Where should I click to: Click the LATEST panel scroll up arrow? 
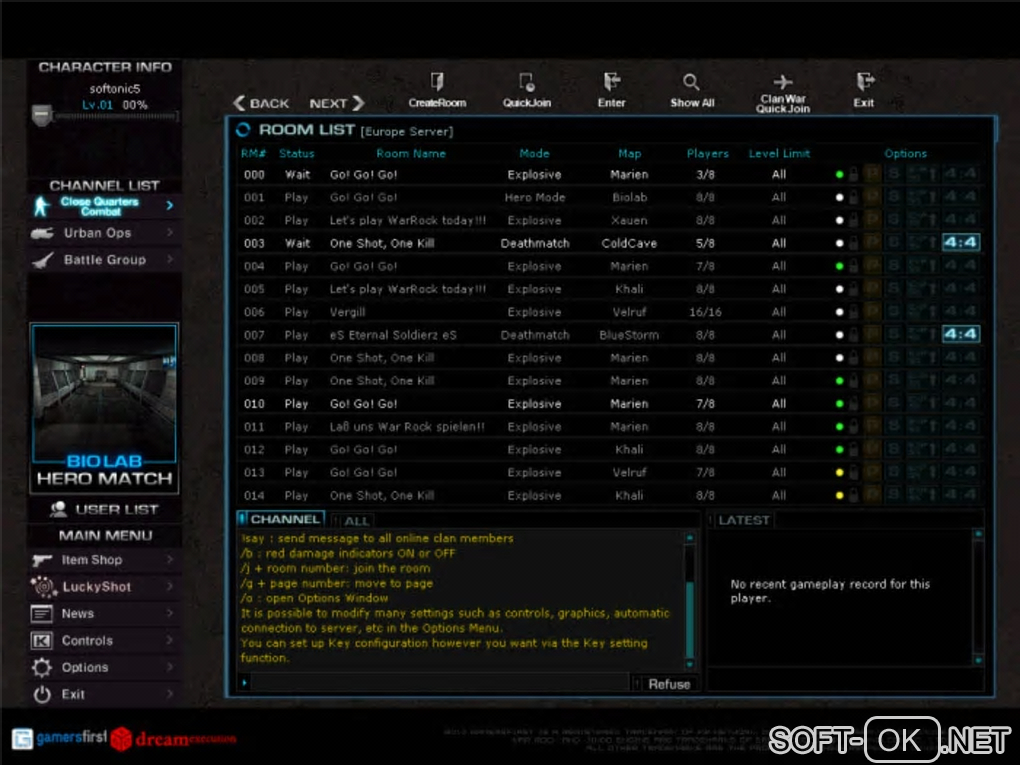978,533
